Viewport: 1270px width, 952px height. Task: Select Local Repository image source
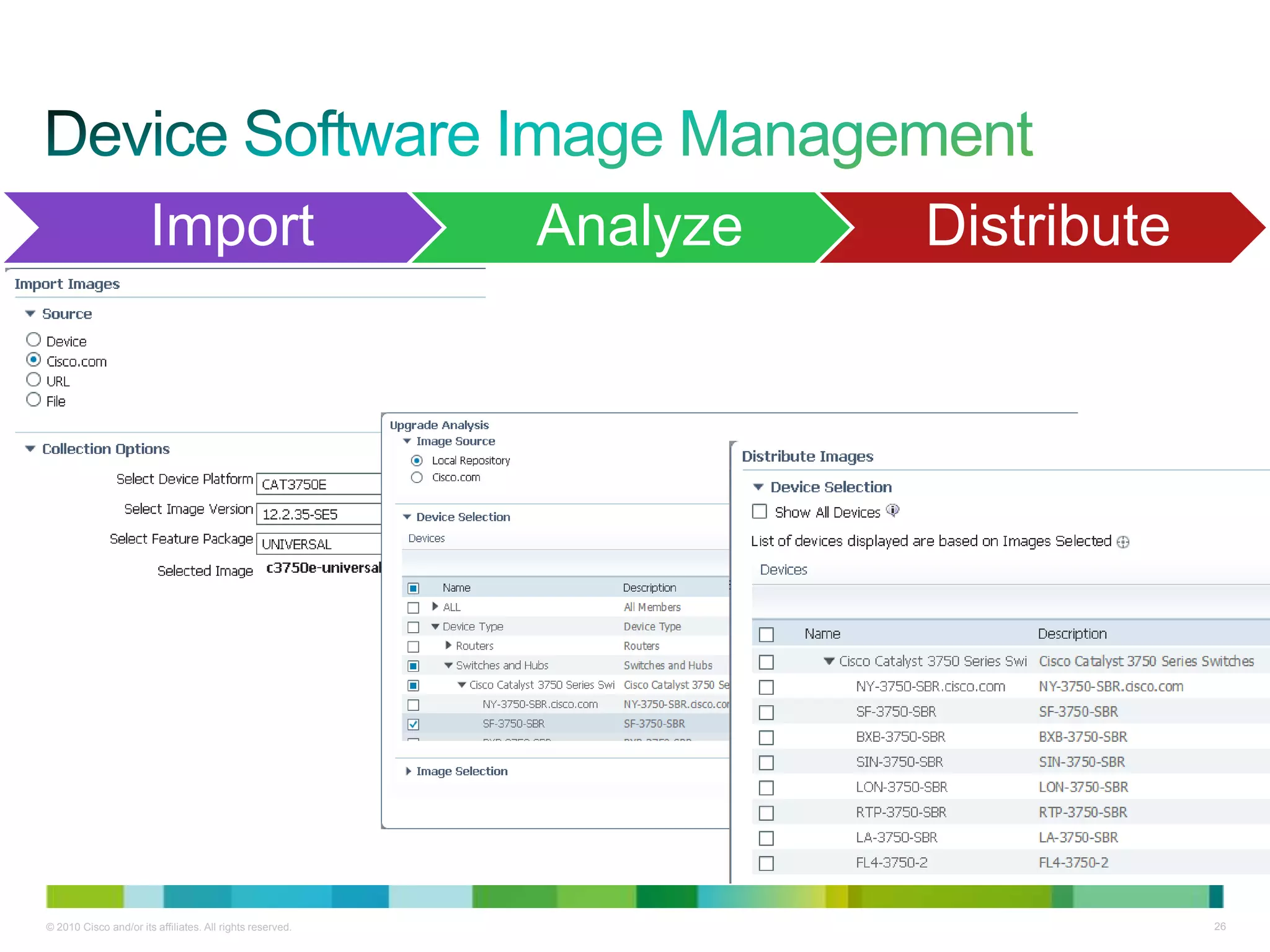pyautogui.click(x=417, y=461)
